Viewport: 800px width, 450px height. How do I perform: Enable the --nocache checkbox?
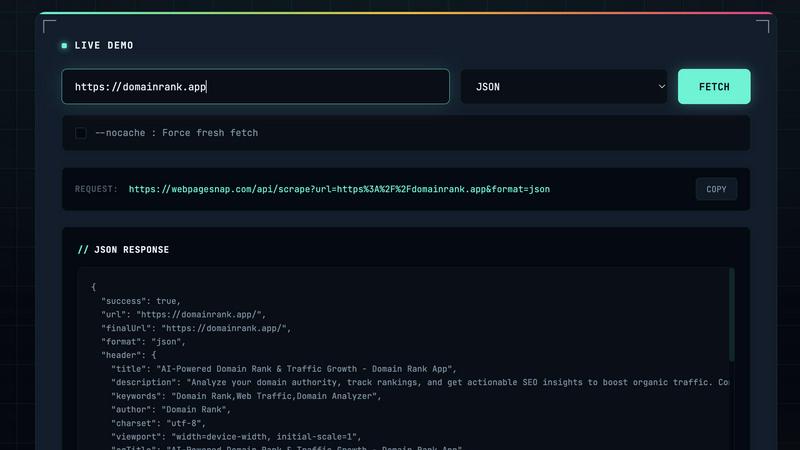point(81,133)
